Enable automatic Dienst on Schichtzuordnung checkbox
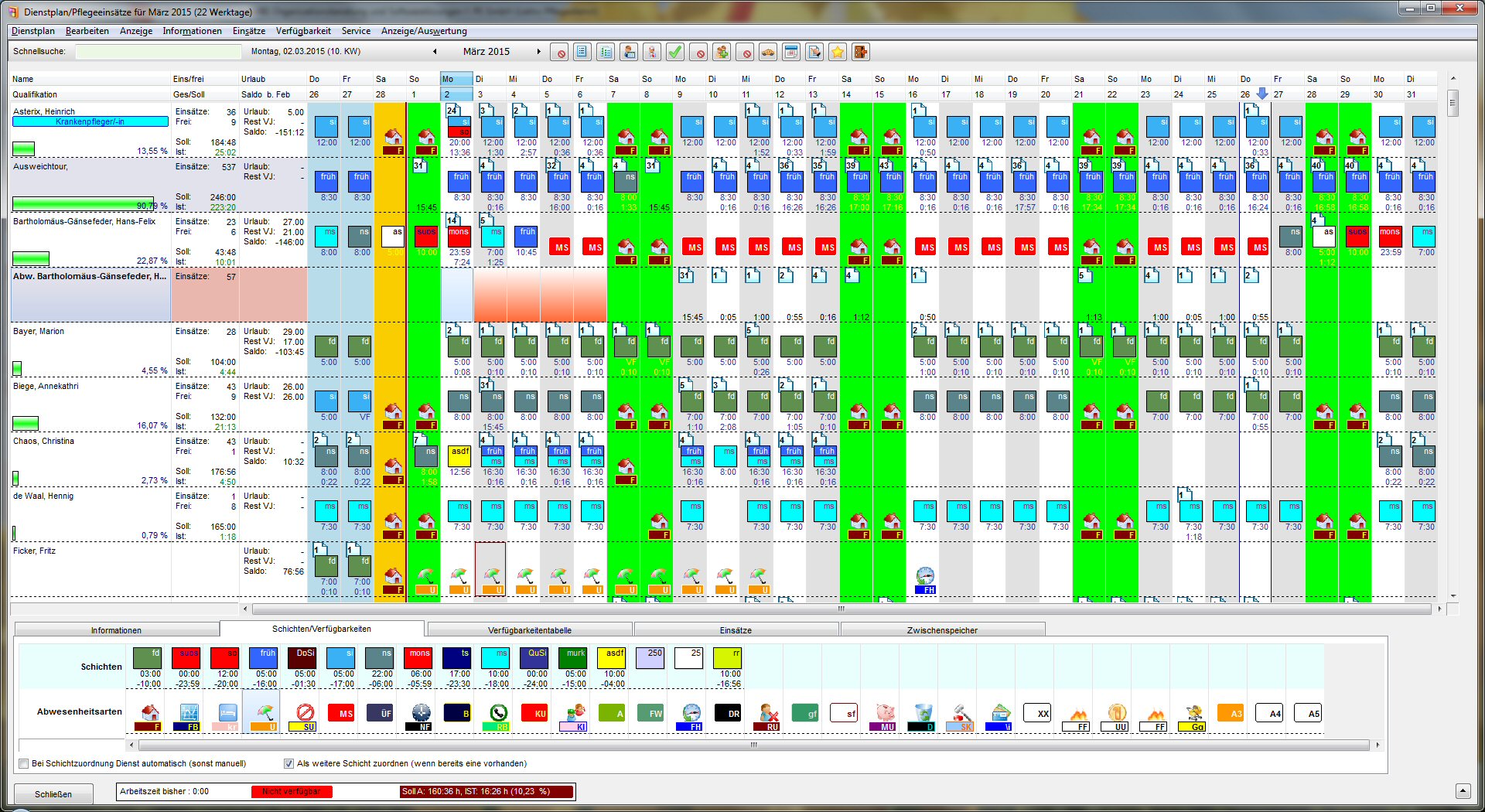Screen dimensions: 1485x812 pyautogui.click(x=24, y=764)
